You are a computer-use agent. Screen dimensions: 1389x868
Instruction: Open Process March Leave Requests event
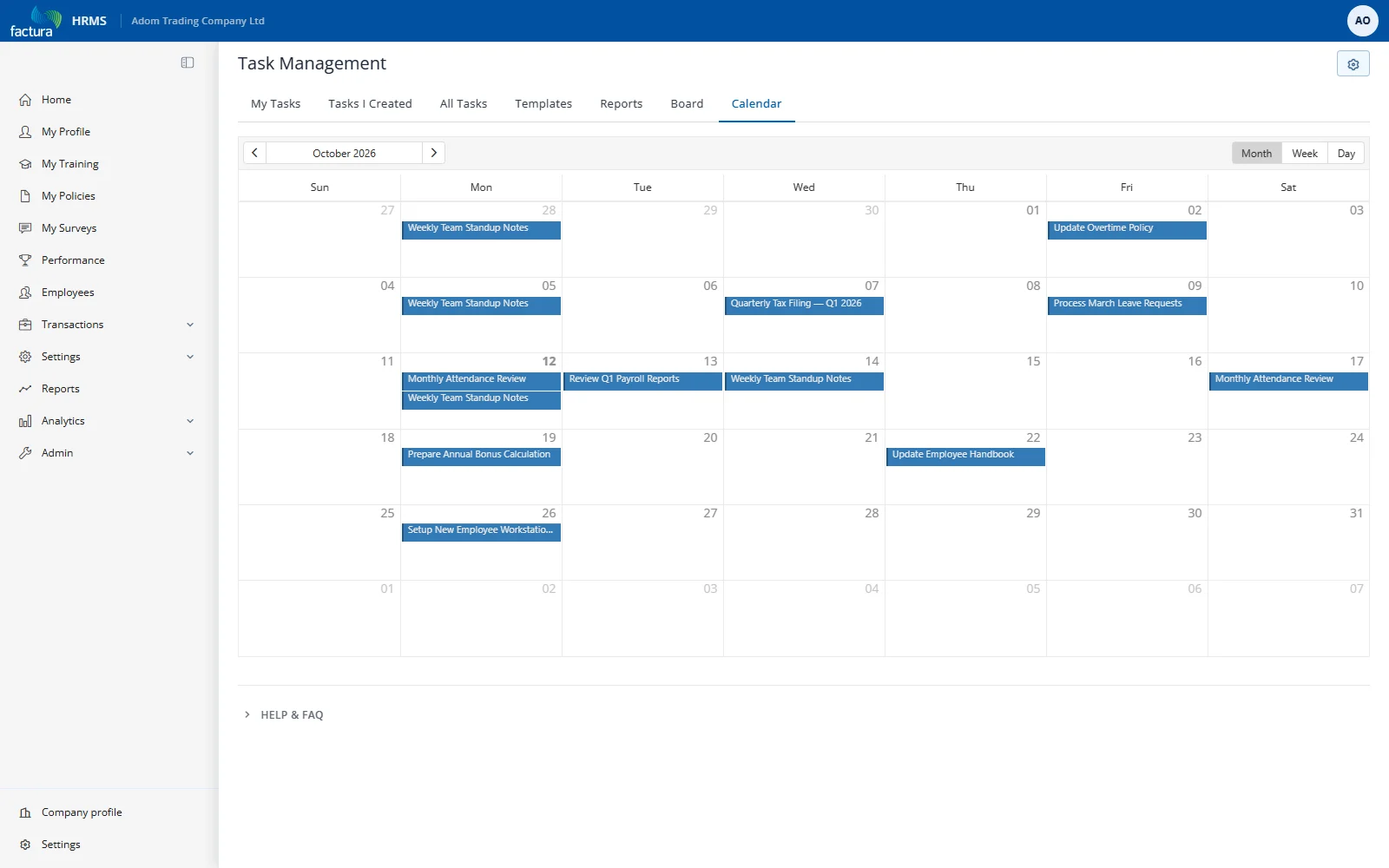point(1127,305)
